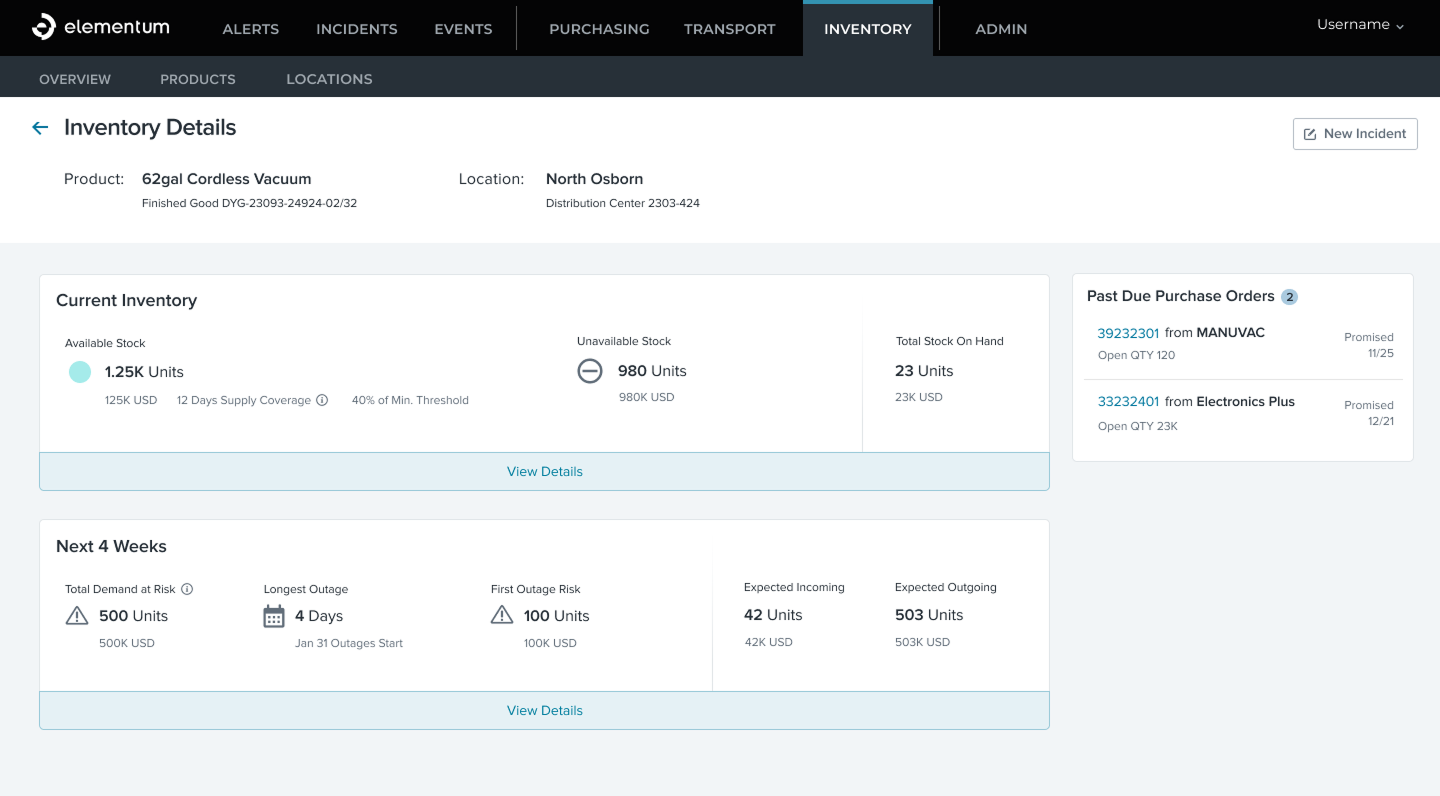Click the MANUVAC supplier name
1440x796 pixels.
[1231, 333]
